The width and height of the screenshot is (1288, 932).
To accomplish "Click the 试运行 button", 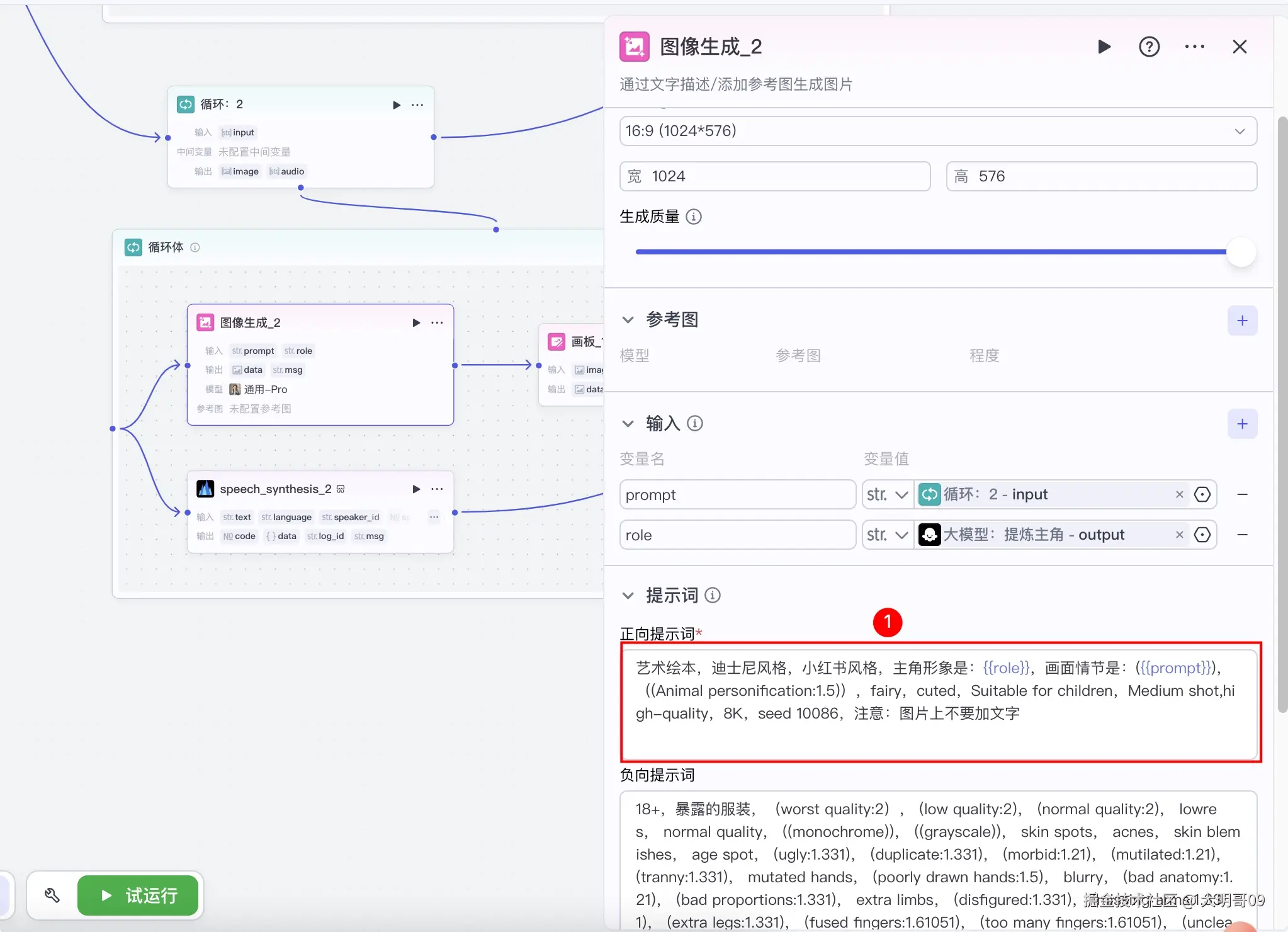I will coord(138,895).
